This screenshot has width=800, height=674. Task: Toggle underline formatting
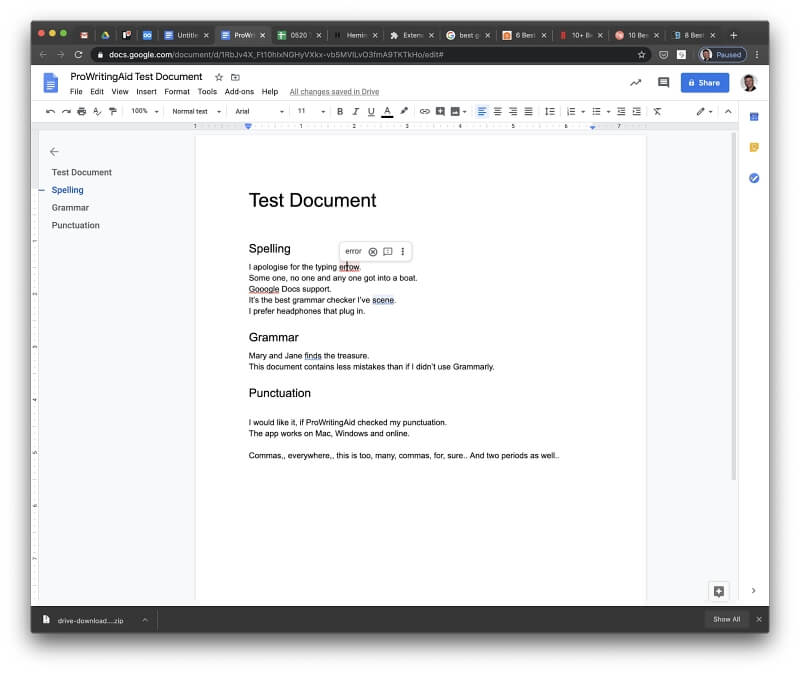(371, 111)
